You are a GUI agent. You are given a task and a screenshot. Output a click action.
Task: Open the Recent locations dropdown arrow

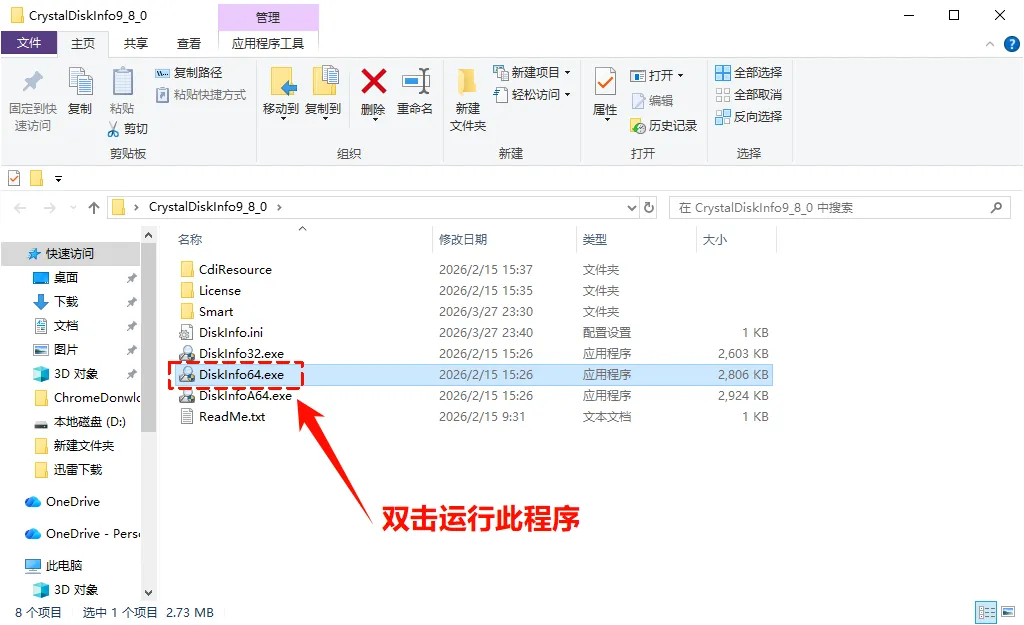click(73, 208)
